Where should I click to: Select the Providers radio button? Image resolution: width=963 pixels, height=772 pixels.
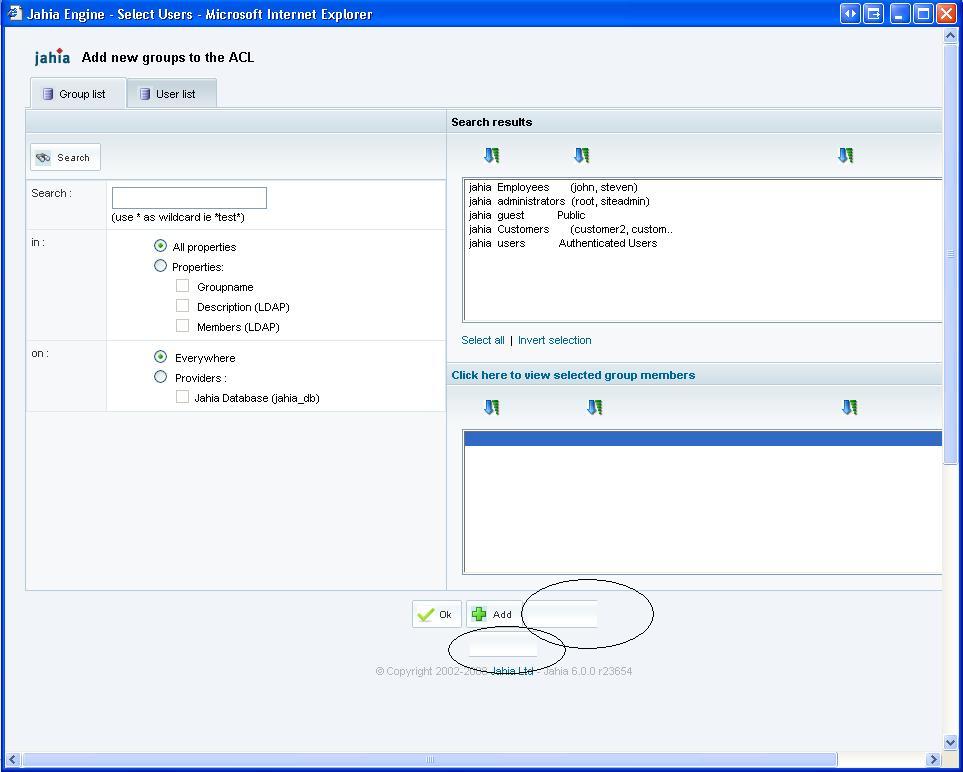(x=160, y=376)
